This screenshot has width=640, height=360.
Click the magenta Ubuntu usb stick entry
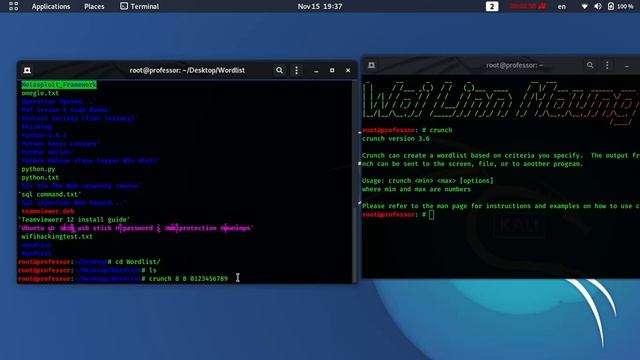136,228
